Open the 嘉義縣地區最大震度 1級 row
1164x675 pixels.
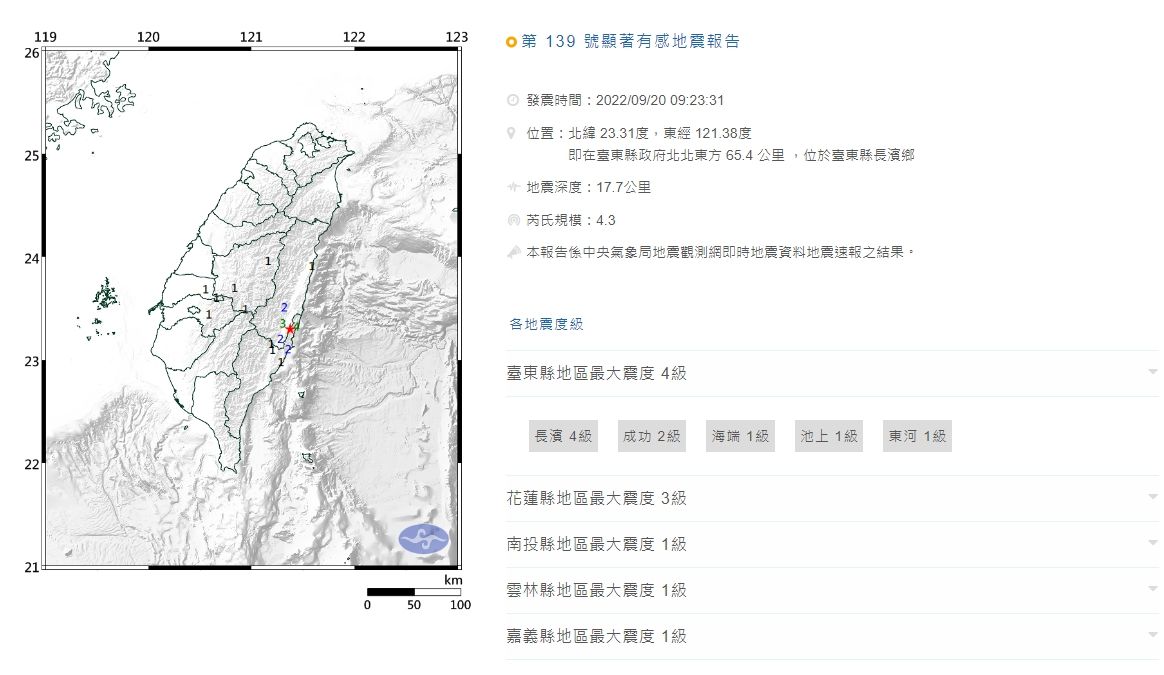597,636
